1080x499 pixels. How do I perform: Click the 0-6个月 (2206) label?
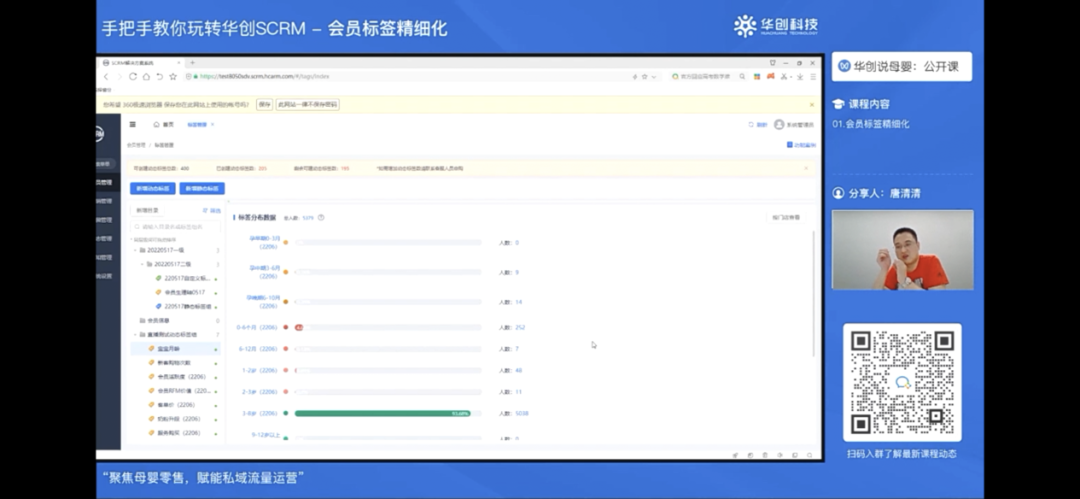click(x=257, y=327)
